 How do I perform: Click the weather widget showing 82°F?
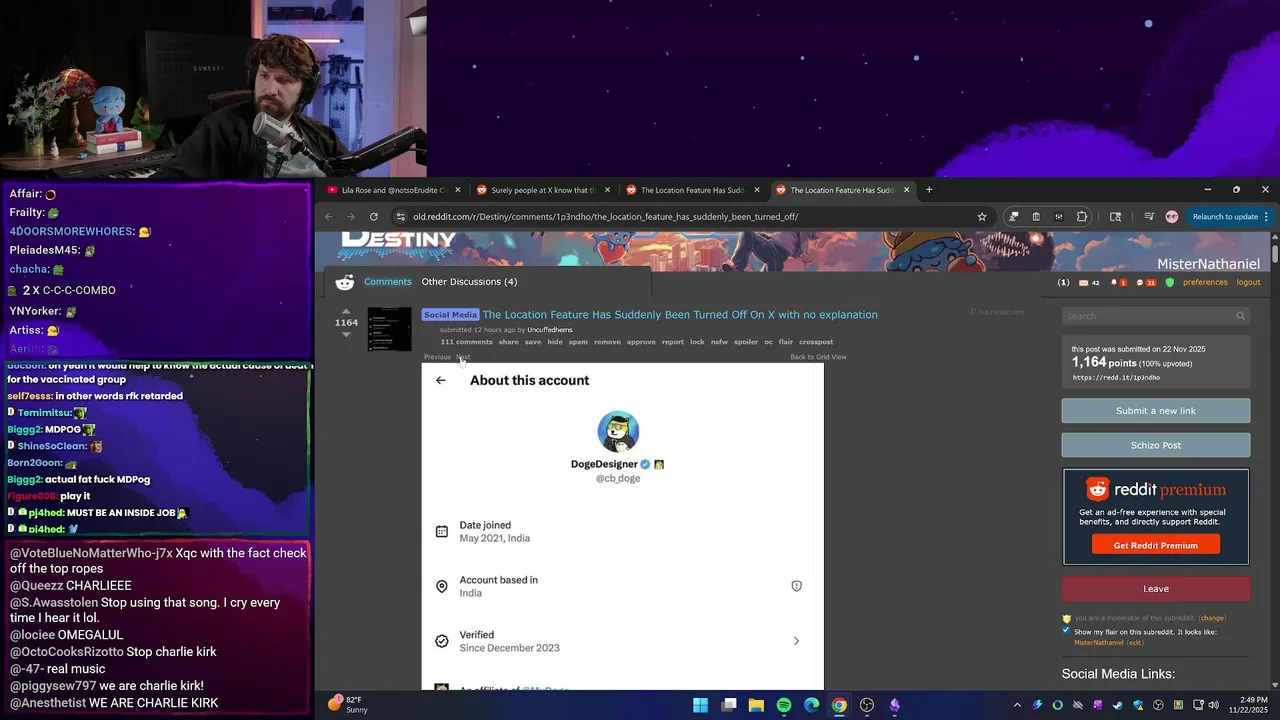(348, 705)
